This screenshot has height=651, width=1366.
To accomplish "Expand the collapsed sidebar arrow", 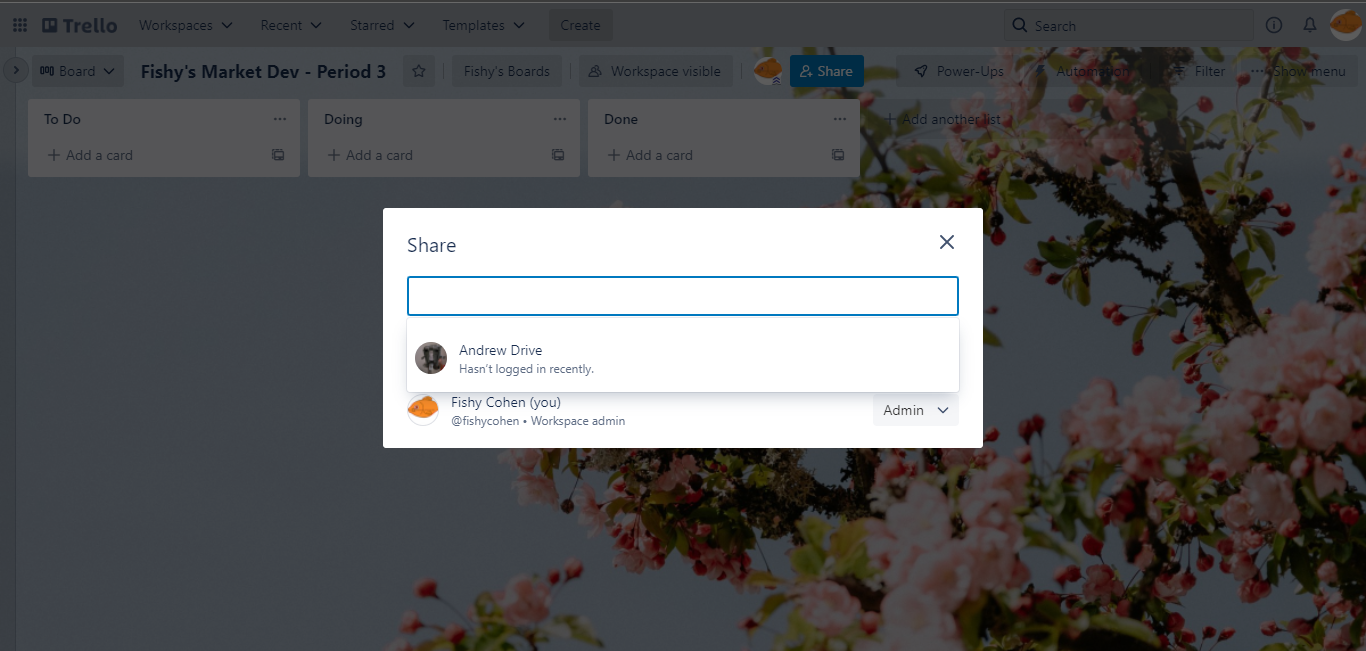I will coord(15,71).
